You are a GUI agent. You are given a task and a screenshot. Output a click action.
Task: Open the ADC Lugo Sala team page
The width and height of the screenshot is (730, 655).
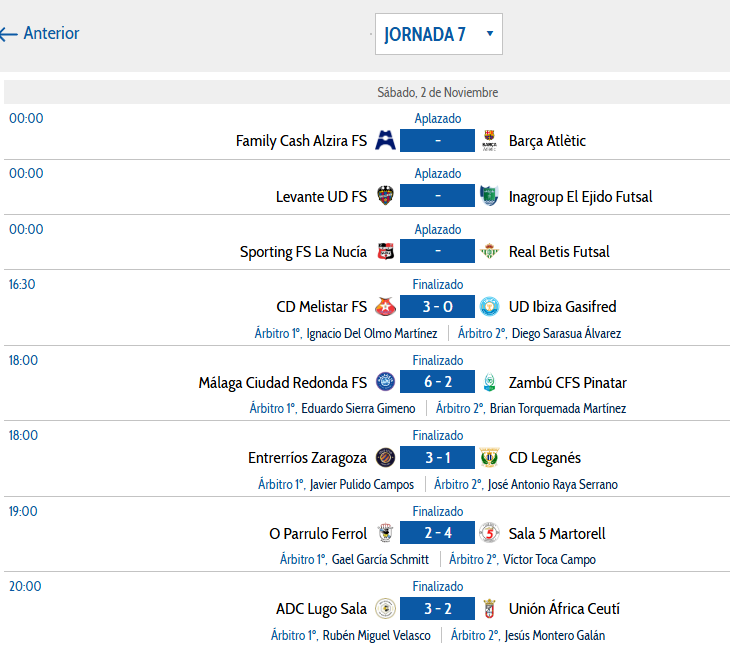(321, 609)
